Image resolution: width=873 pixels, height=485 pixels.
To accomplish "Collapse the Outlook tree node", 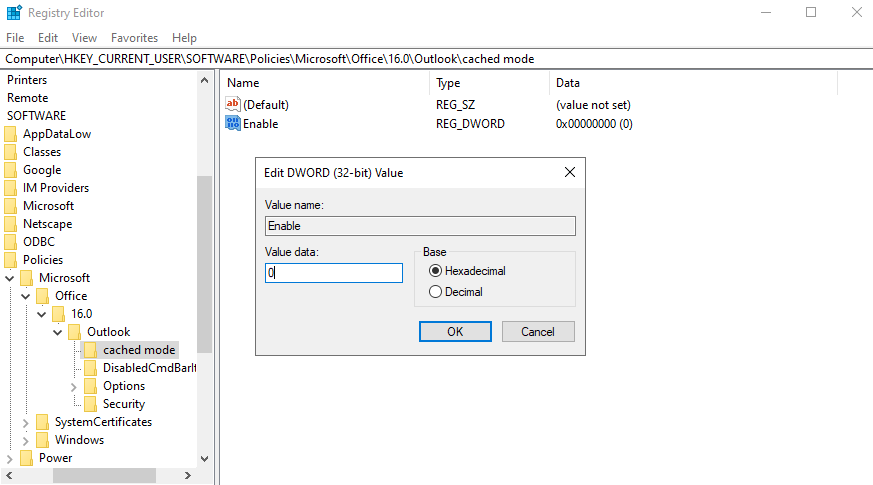I will click(x=58, y=332).
